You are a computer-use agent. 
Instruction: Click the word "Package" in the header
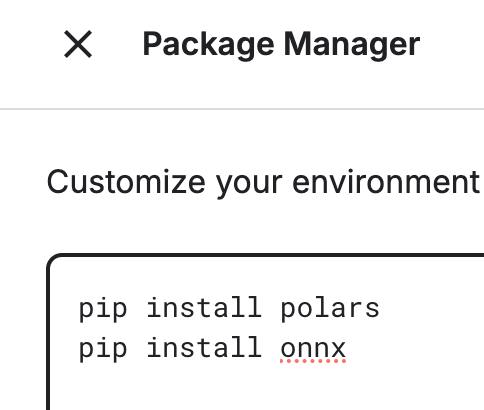[x=209, y=45]
